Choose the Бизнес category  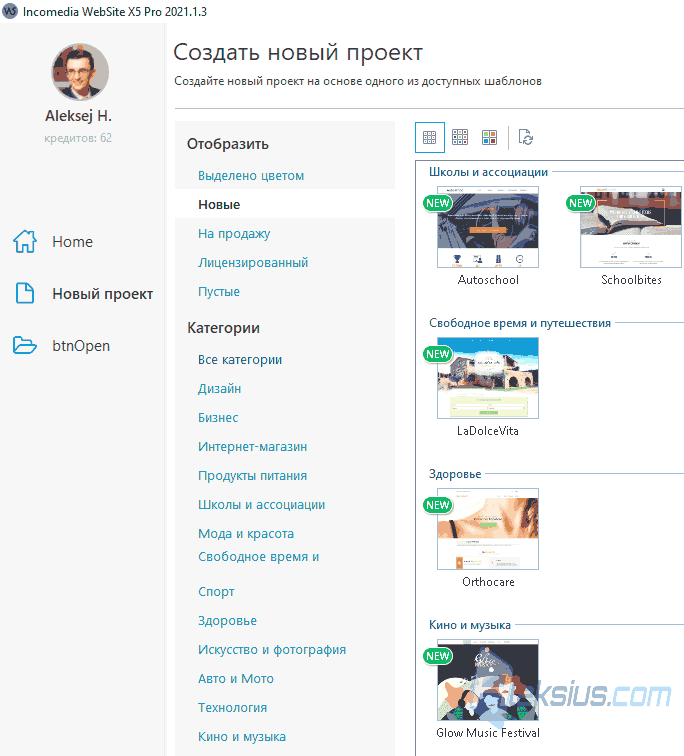point(218,418)
